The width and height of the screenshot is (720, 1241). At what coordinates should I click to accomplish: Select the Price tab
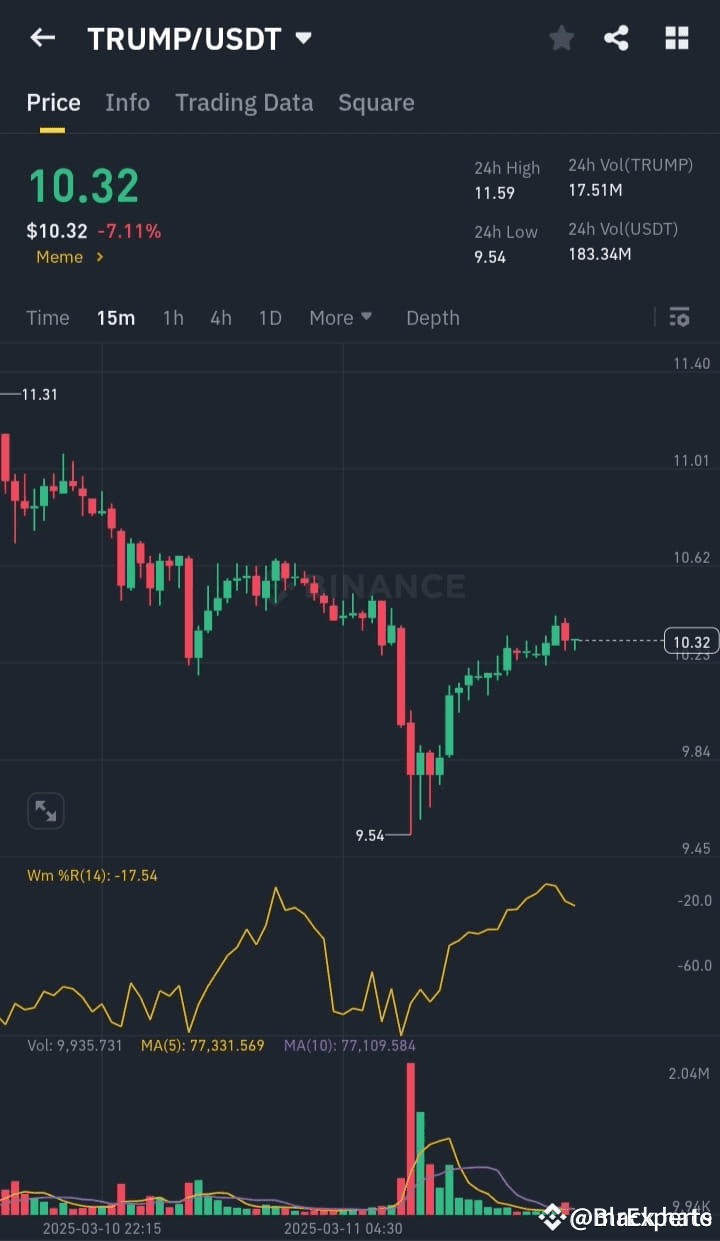[x=53, y=102]
